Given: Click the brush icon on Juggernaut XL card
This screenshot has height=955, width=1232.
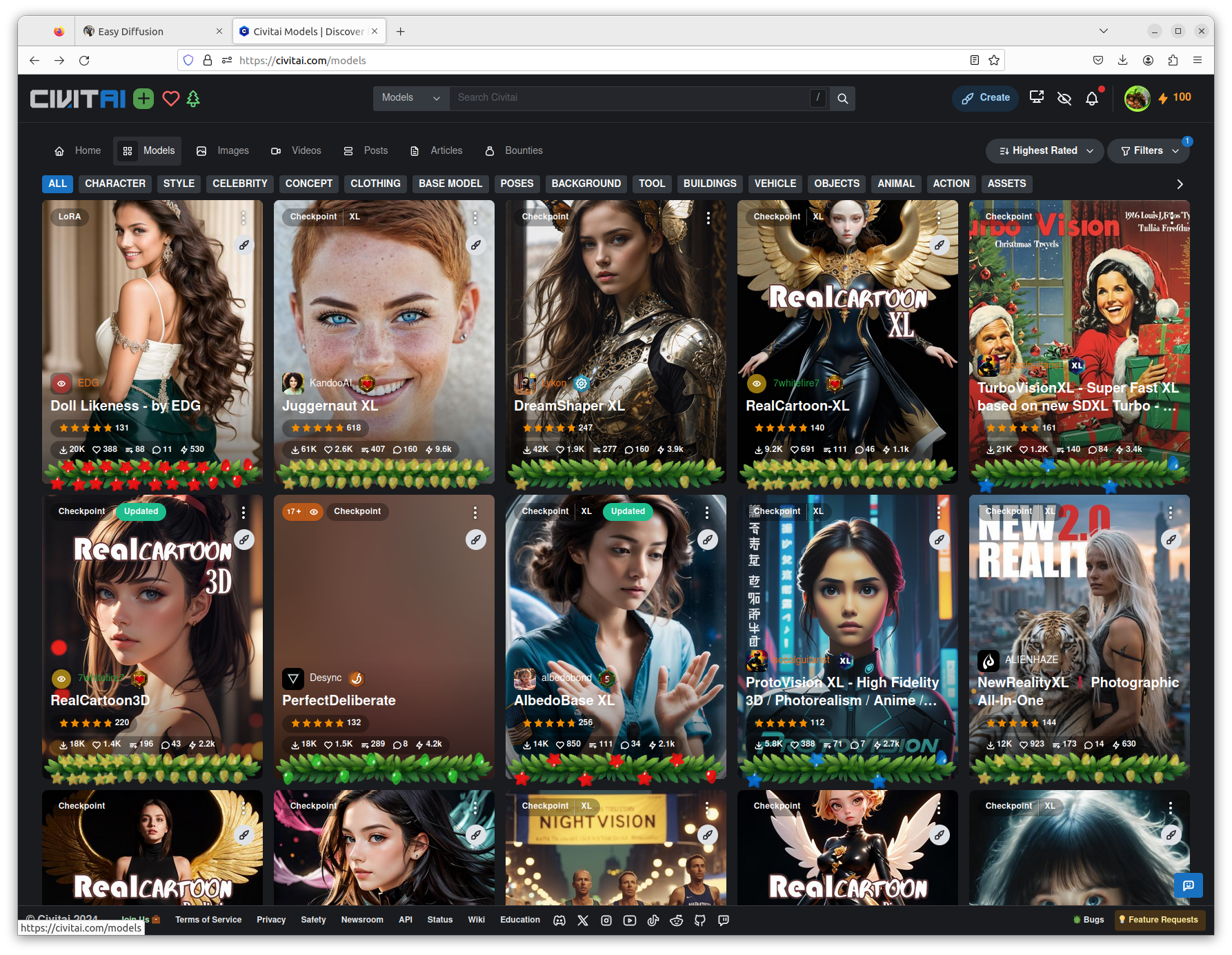Looking at the screenshot, I should 476,245.
